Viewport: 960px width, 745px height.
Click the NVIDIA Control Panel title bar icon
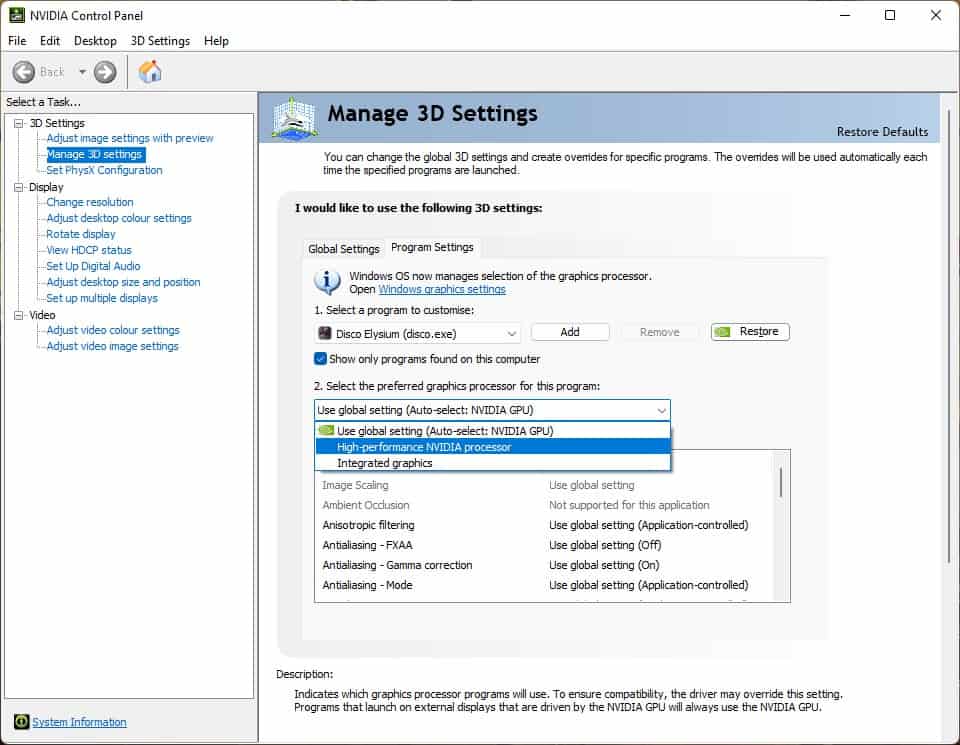[15, 15]
